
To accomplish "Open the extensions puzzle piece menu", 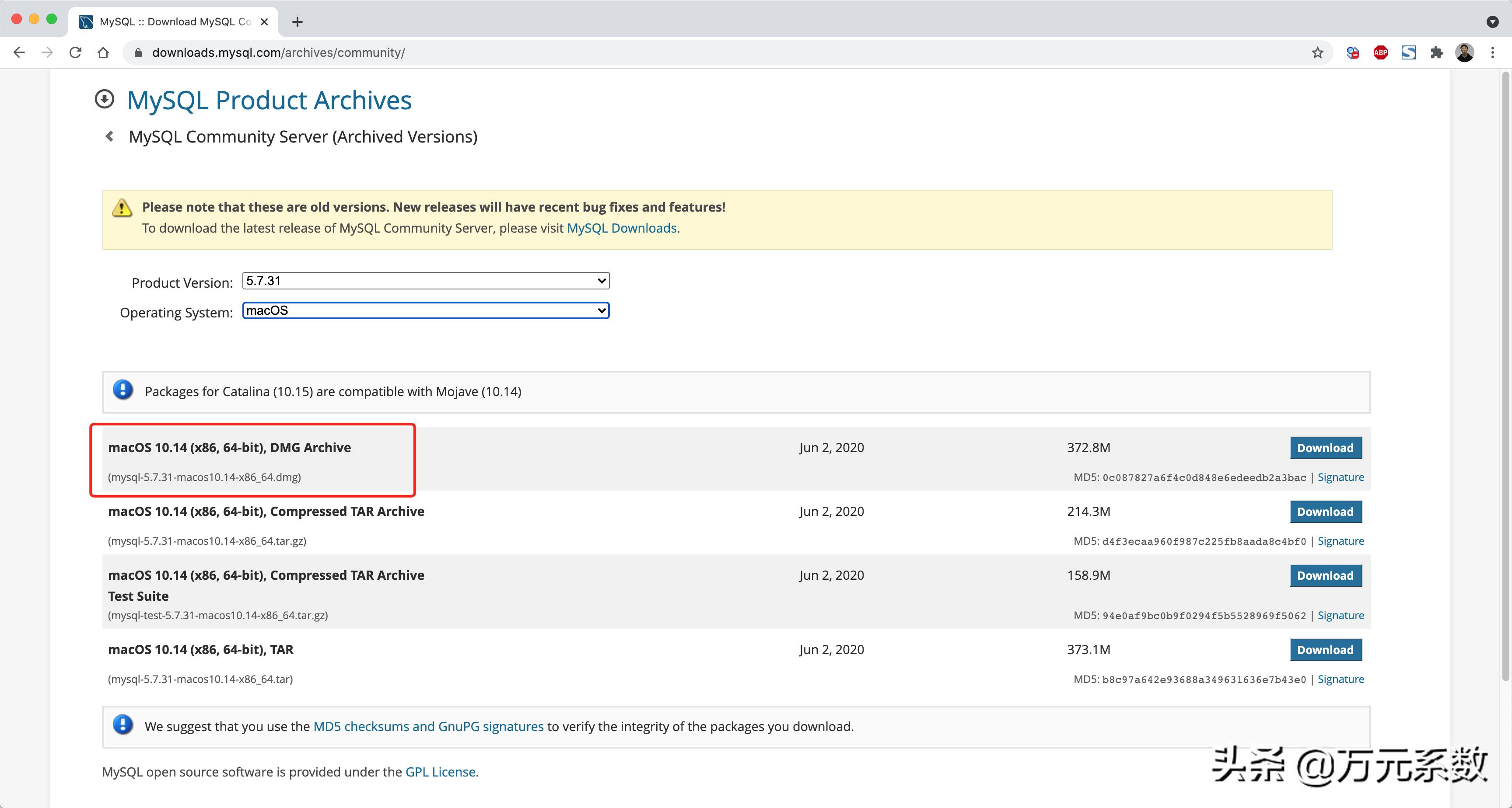I will click(1436, 53).
